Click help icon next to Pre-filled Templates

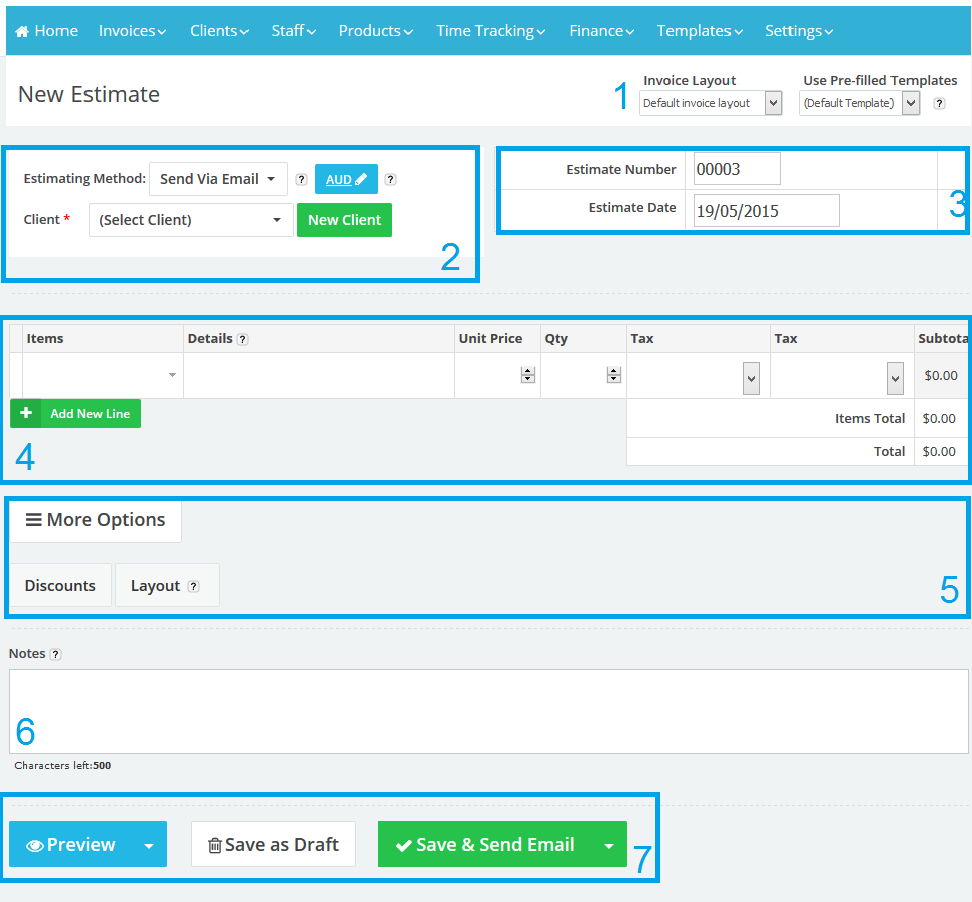pos(939,103)
